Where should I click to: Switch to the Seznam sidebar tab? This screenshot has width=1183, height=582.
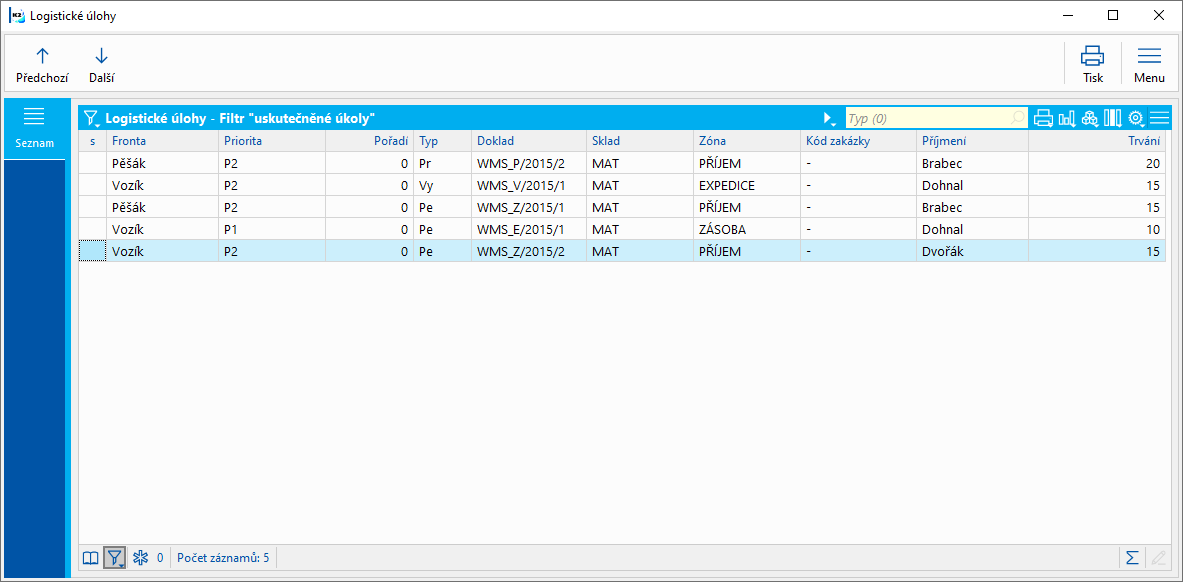(x=35, y=128)
